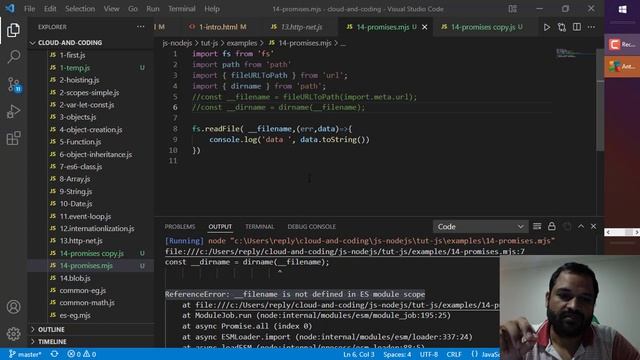Open the Accounts menu icon

tap(13, 307)
